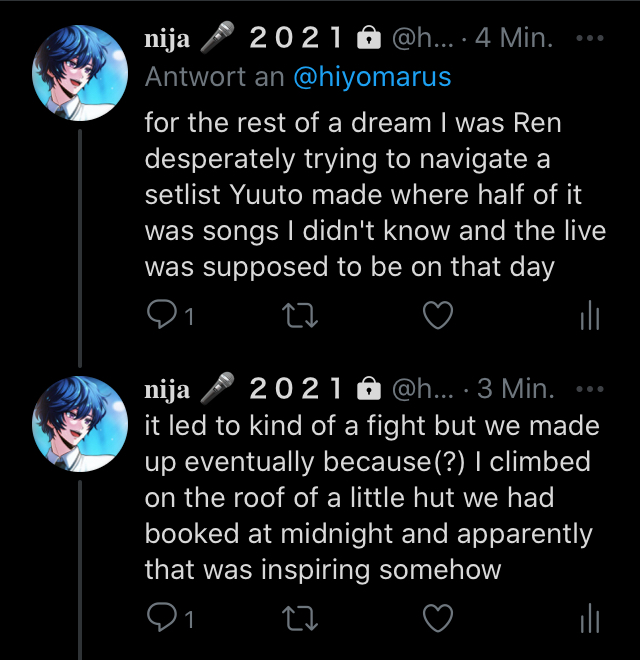Image resolution: width=640 pixels, height=660 pixels.
Task: Open the 3 Min. timestamp
Action: pos(515,388)
